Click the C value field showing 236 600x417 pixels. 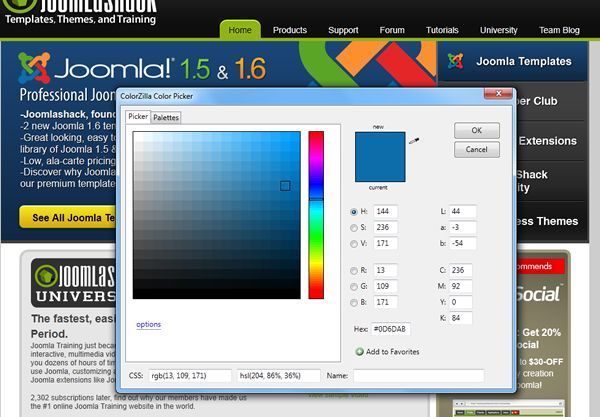coord(460,270)
